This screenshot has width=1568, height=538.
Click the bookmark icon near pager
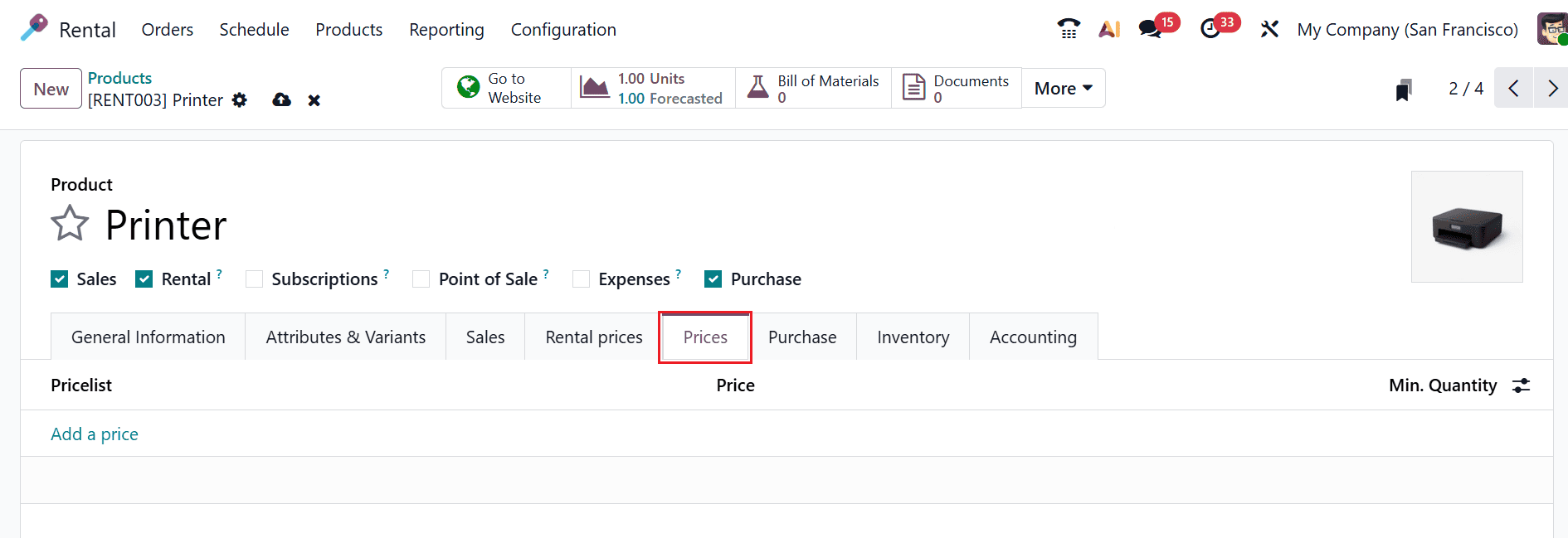tap(1403, 89)
